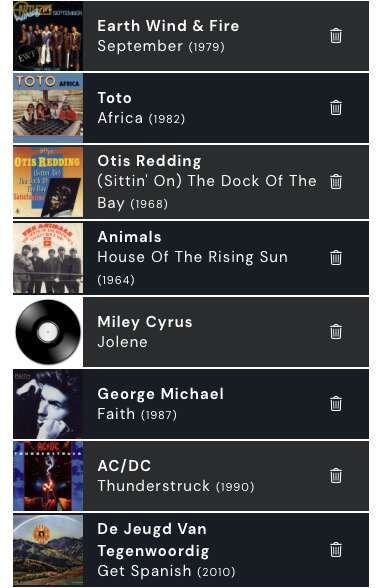Click the Toto Africa album artwork

point(48,108)
